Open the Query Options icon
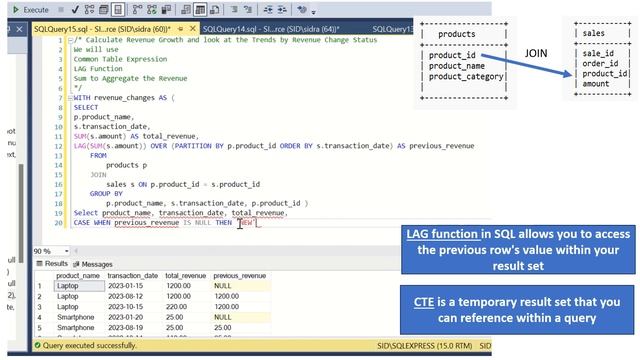640x360 pixels. pyautogui.click(x=104, y=9)
